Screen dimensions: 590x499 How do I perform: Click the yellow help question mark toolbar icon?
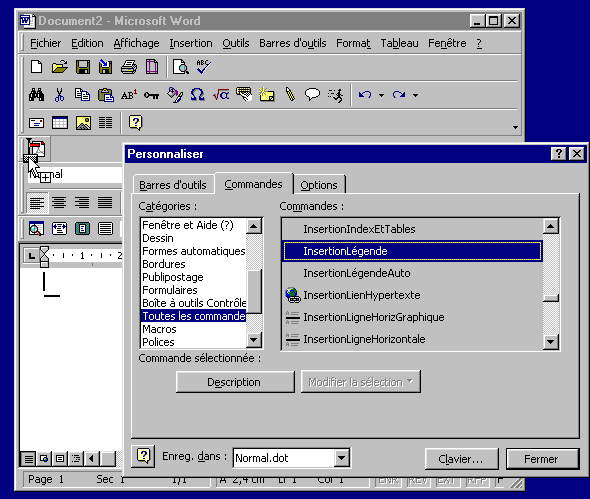[135, 123]
